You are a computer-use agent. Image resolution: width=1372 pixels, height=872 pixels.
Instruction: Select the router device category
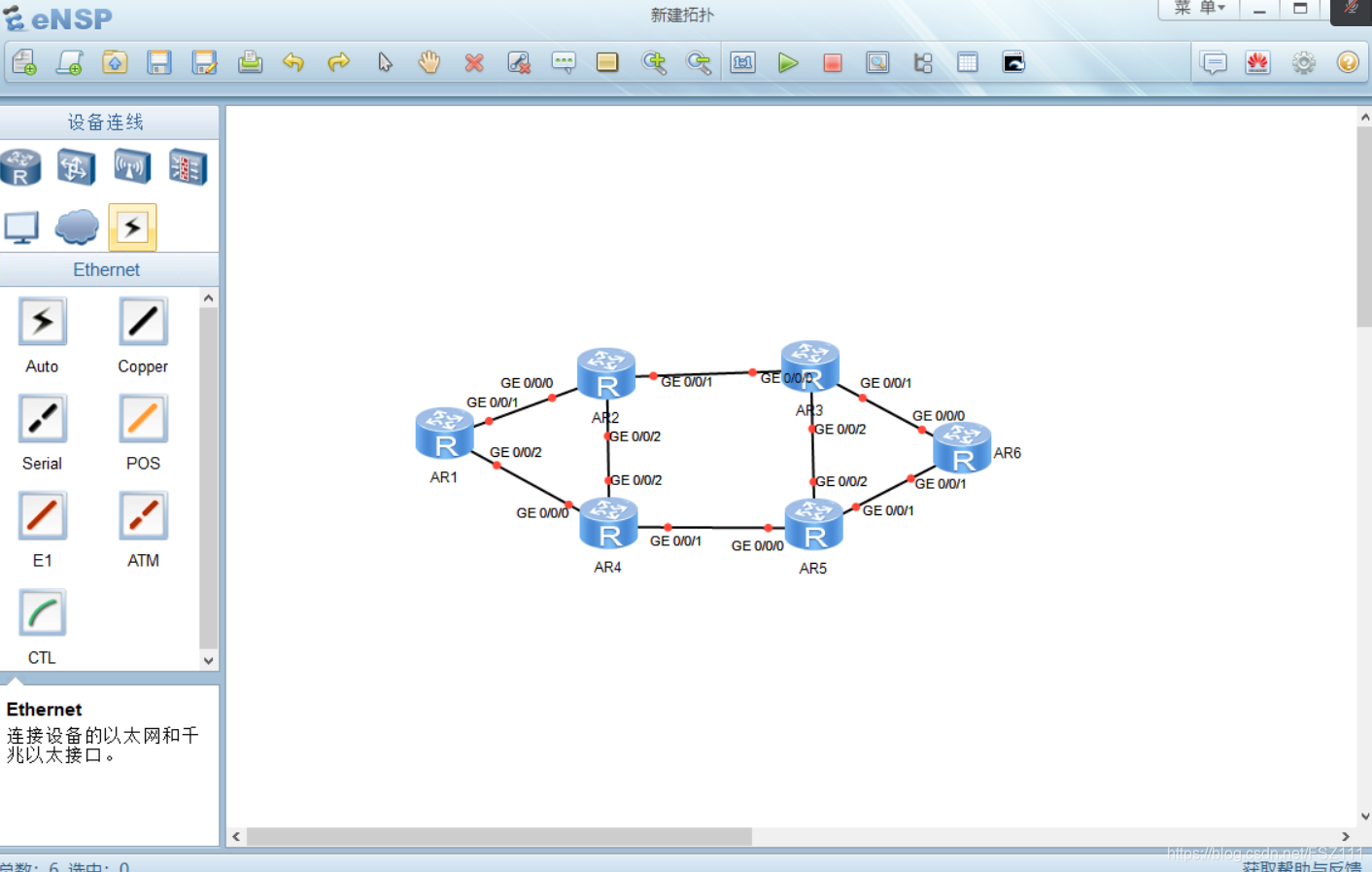pos(20,167)
